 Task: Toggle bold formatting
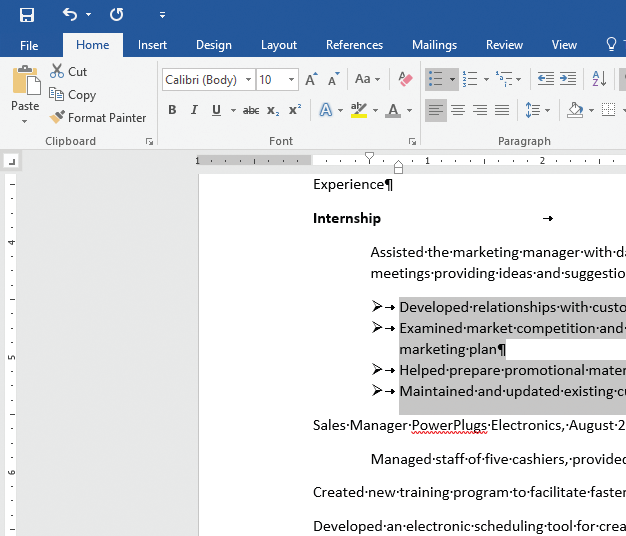tap(172, 110)
